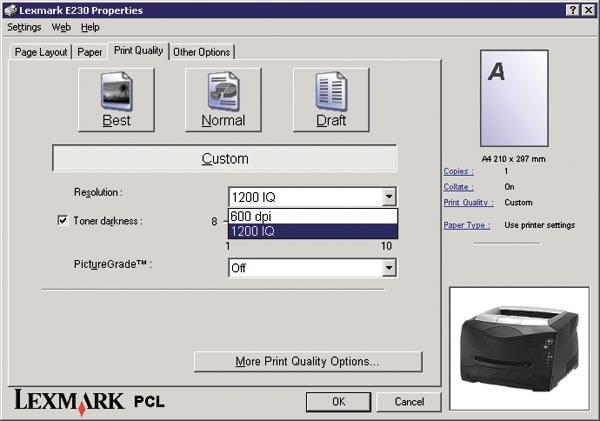Click the printer icon in title bar
The height and width of the screenshot is (421, 600).
click(x=11, y=10)
